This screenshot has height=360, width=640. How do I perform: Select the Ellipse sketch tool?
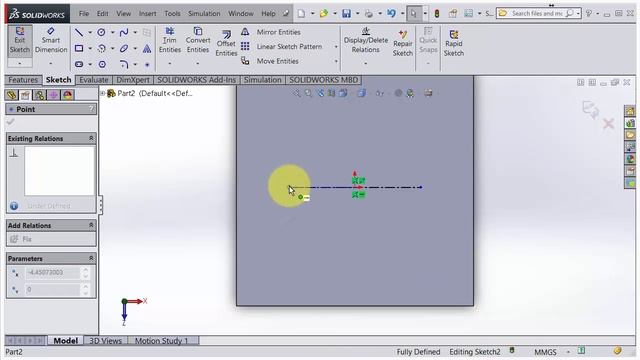[x=124, y=49]
